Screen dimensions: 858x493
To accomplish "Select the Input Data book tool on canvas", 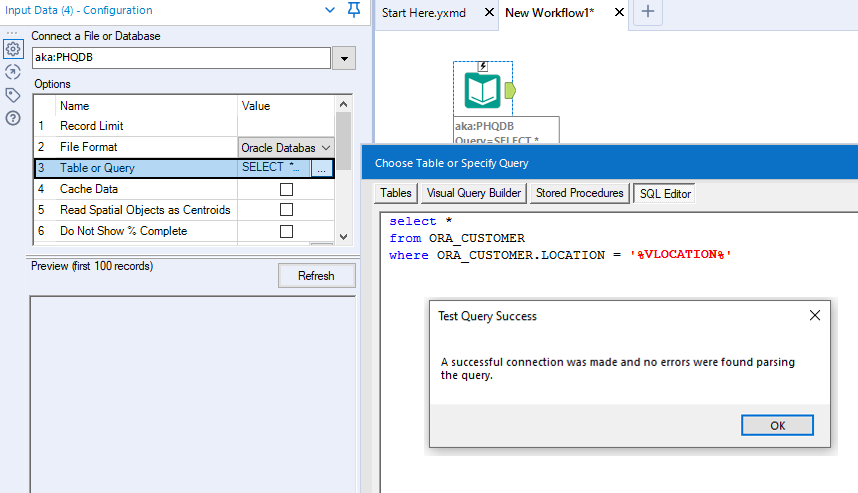I will tap(482, 90).
